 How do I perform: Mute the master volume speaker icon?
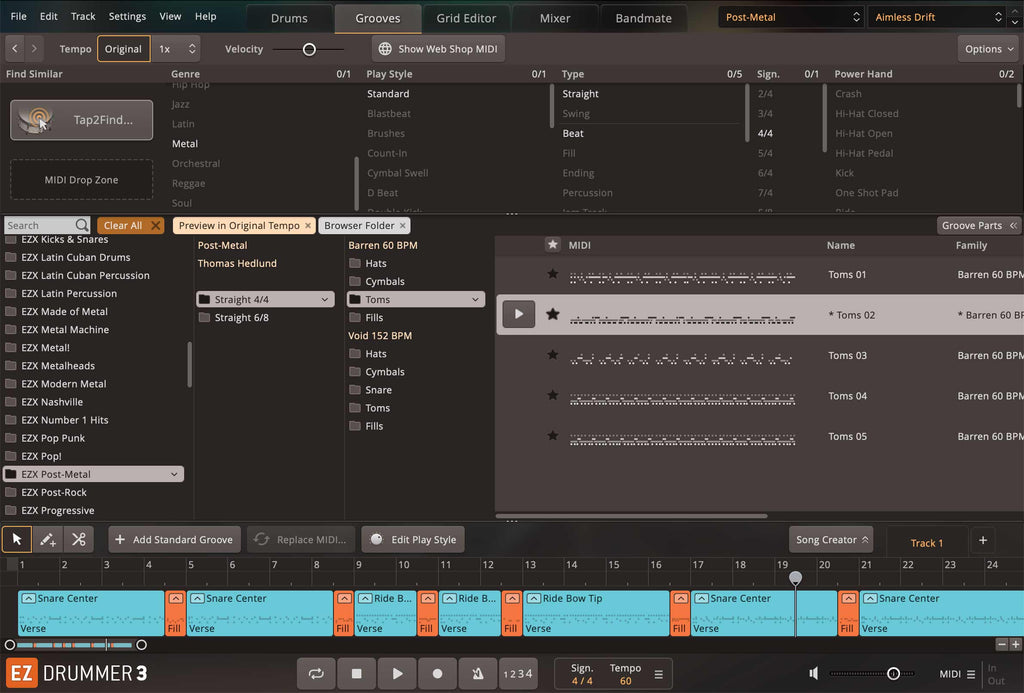[x=814, y=673]
